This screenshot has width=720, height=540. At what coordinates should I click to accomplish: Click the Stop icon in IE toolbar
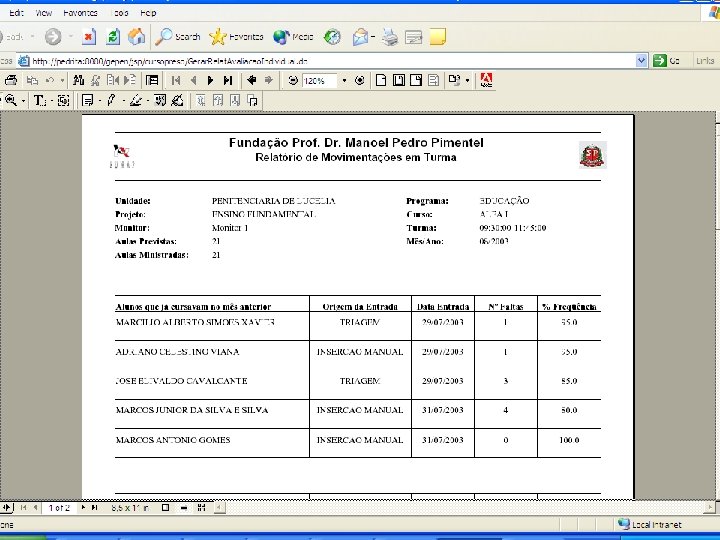coord(89,37)
